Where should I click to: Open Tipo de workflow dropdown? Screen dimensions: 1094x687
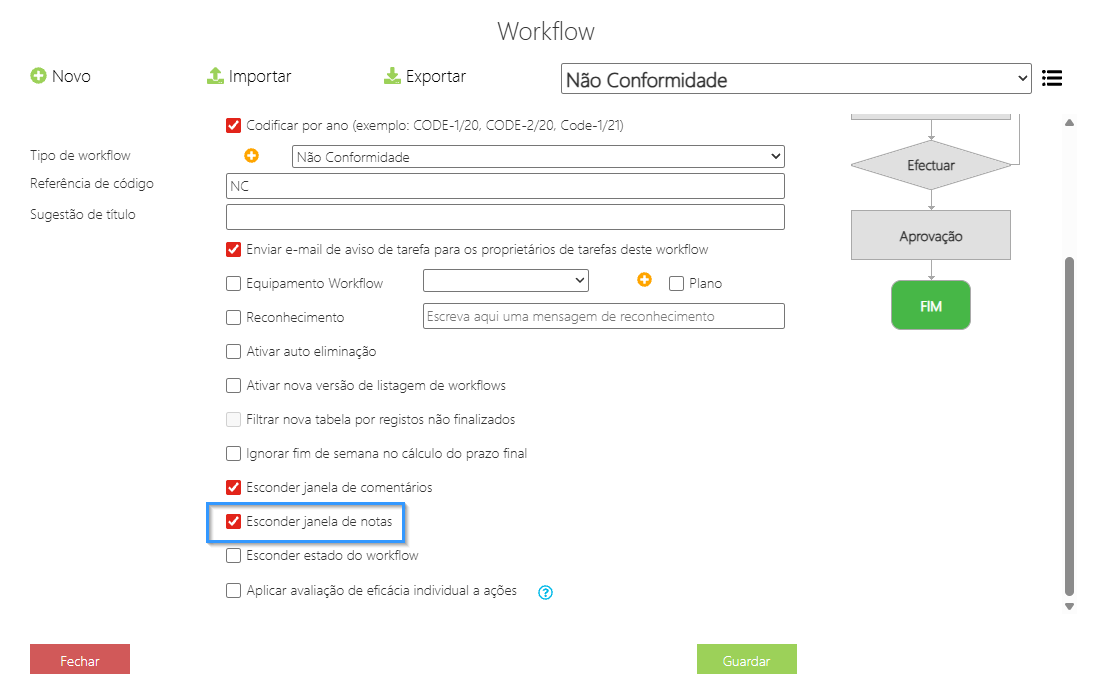(x=538, y=157)
